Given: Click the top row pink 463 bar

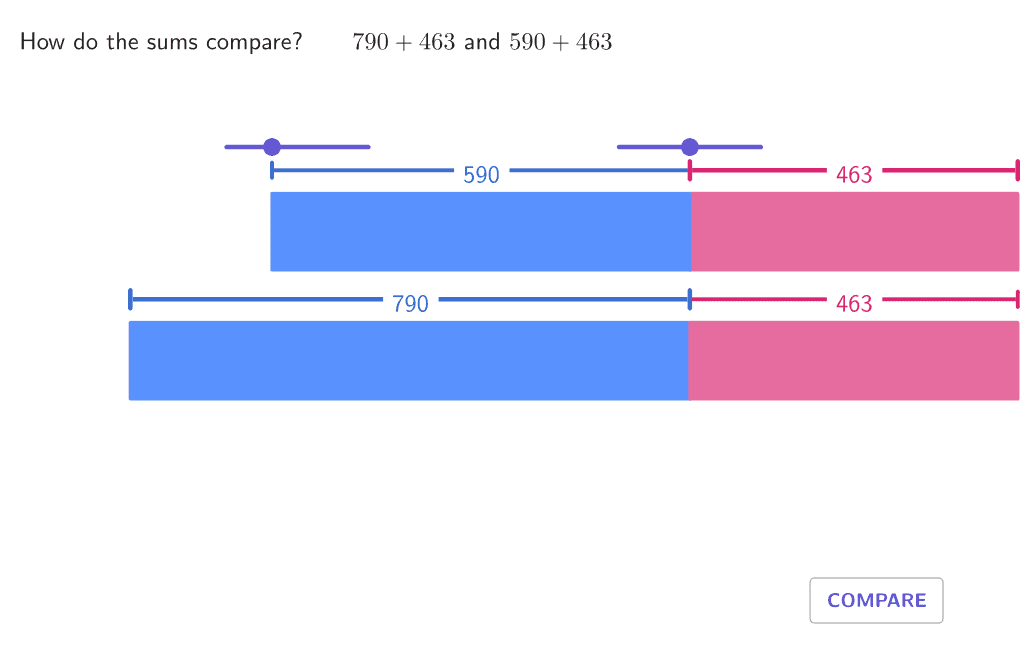Looking at the screenshot, I should 855,231.
